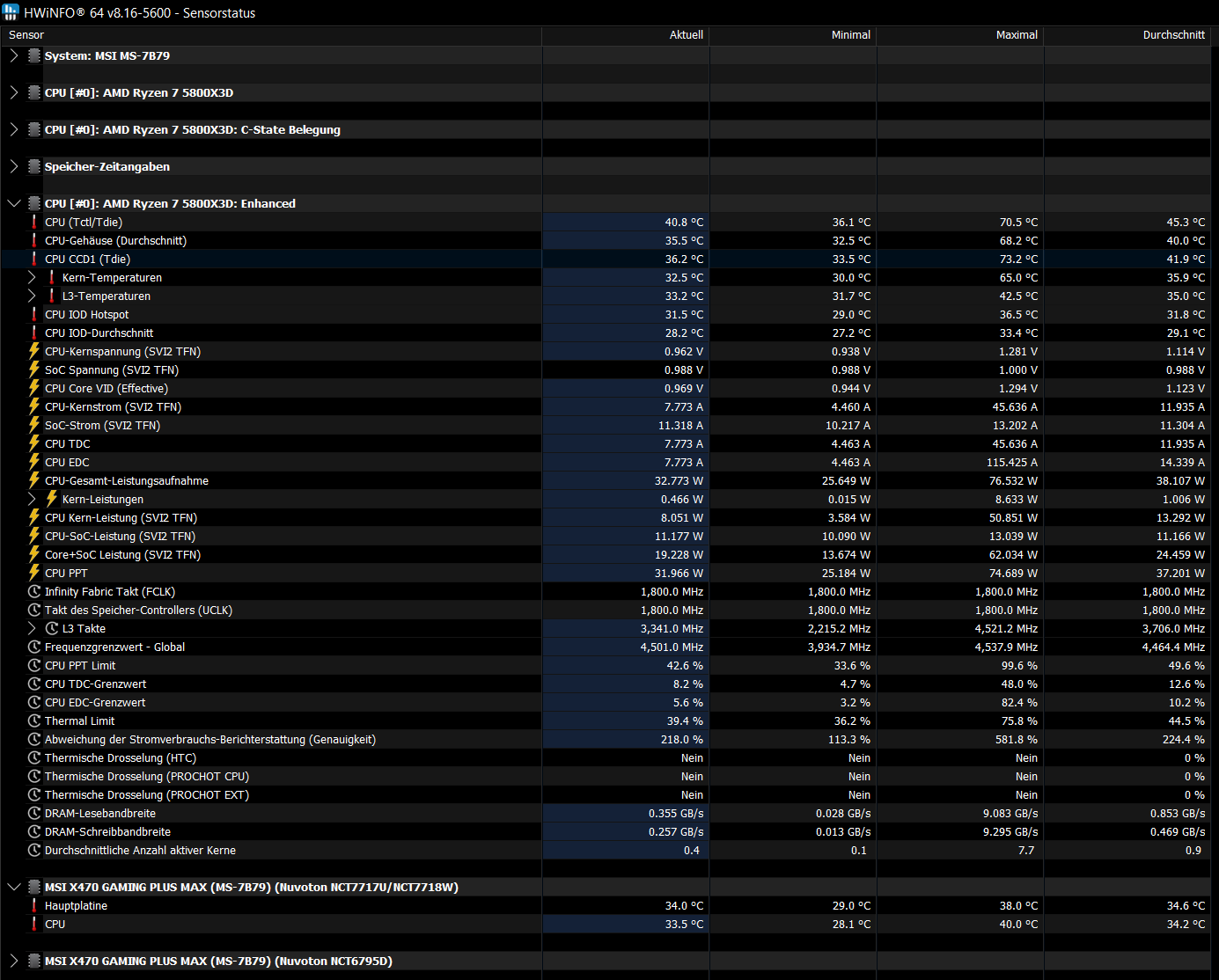Click thermometer icon of CPU IOD-Durchschnitt
Image resolution: width=1219 pixels, height=980 pixels.
click(x=34, y=333)
